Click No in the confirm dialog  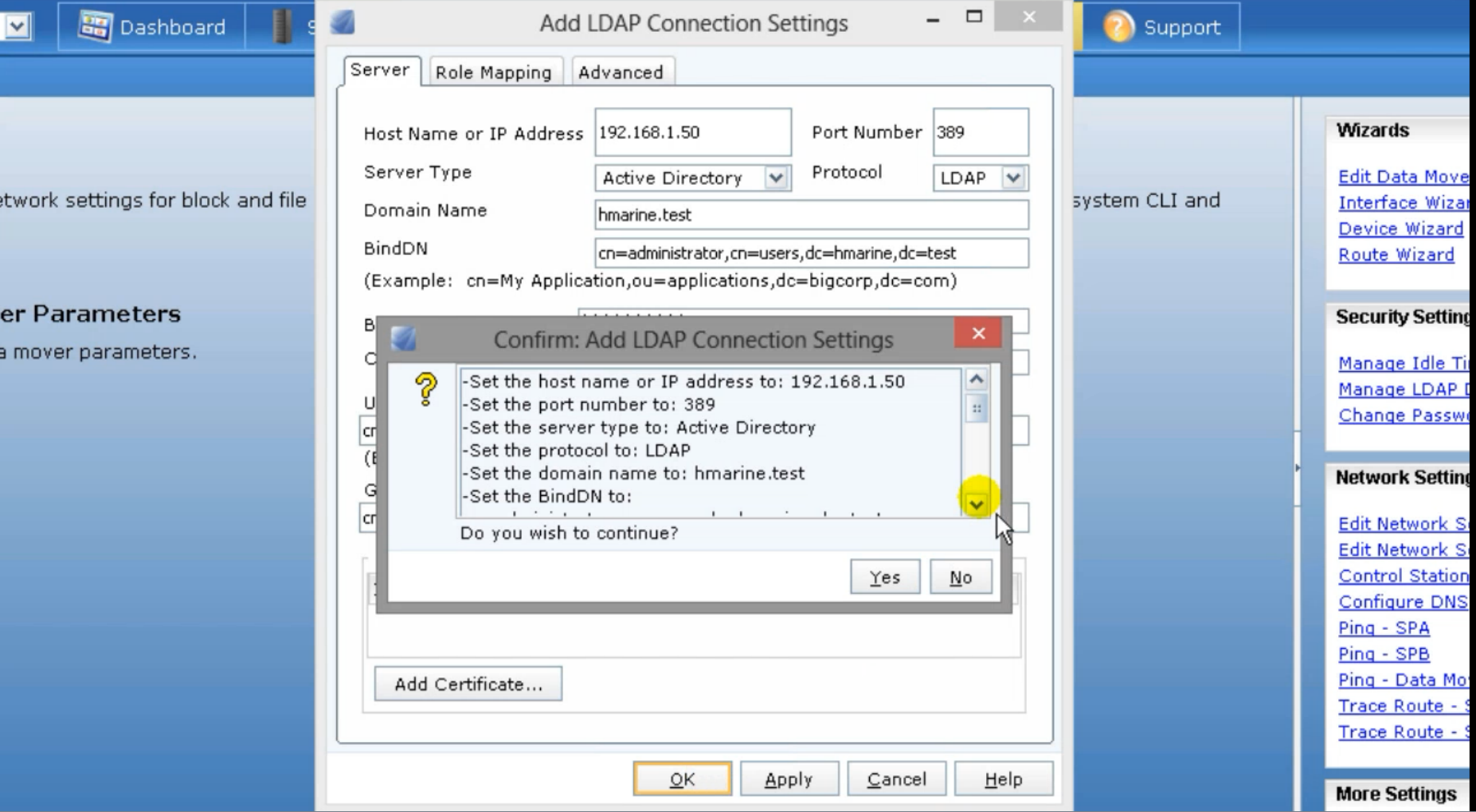pos(961,577)
